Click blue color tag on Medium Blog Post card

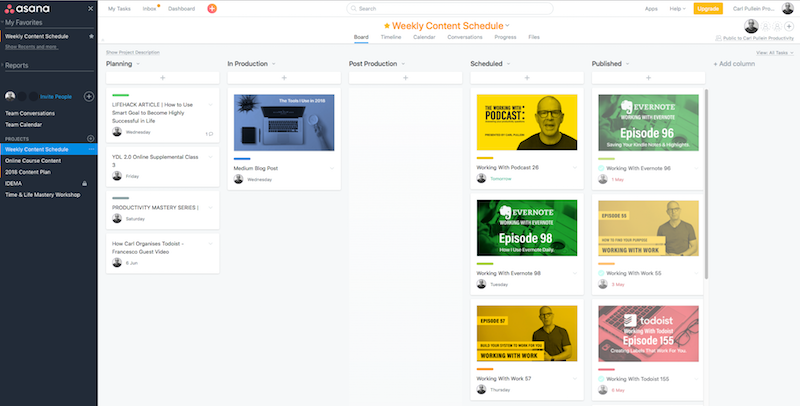(242, 159)
